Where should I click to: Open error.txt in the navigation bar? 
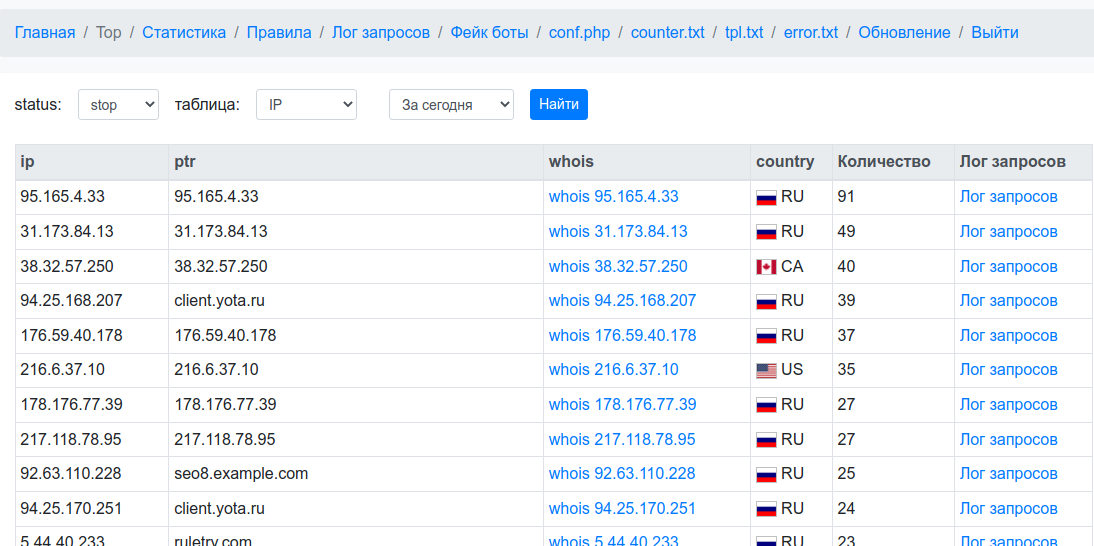point(811,33)
